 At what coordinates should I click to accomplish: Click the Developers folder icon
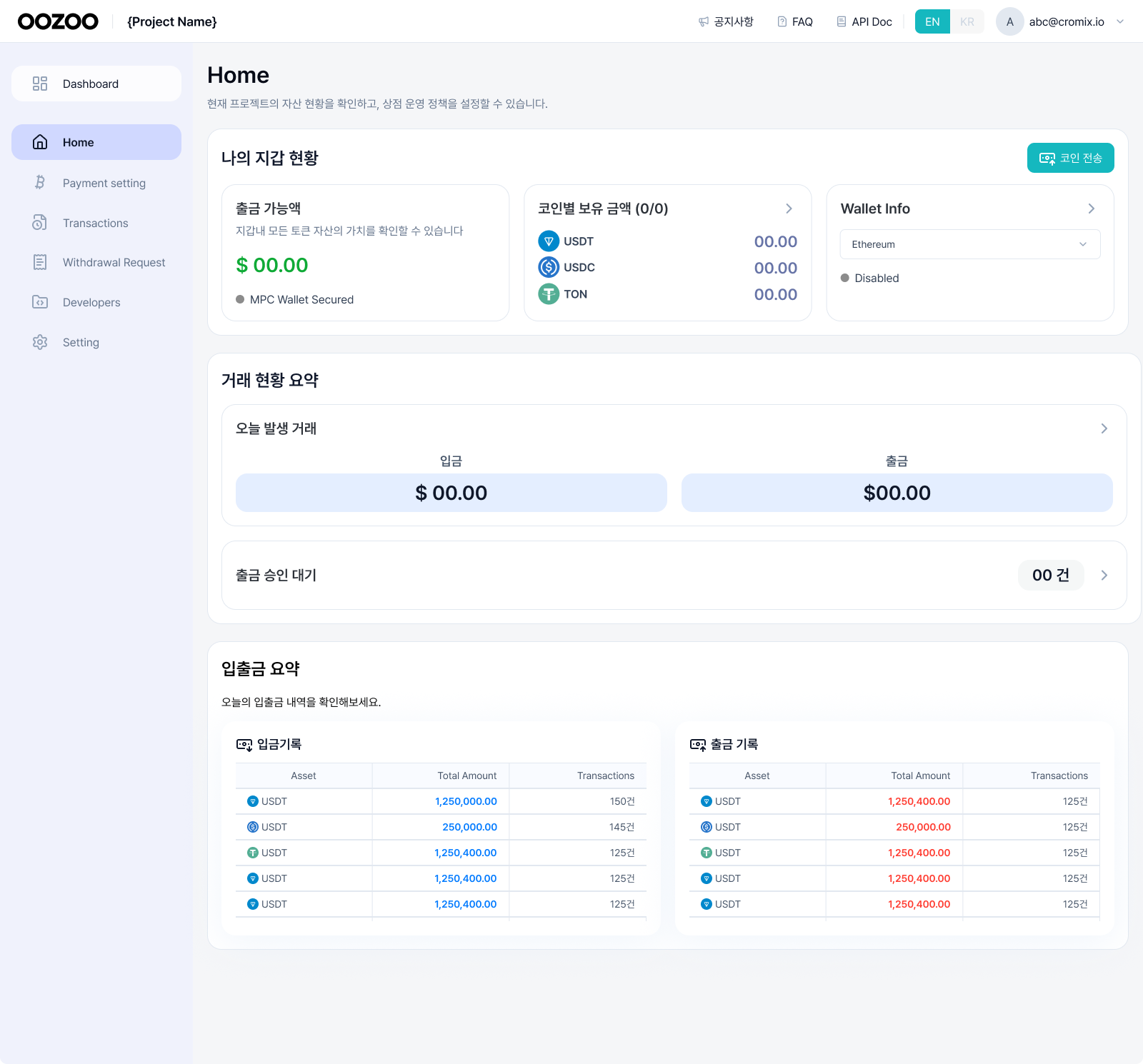[x=40, y=302]
